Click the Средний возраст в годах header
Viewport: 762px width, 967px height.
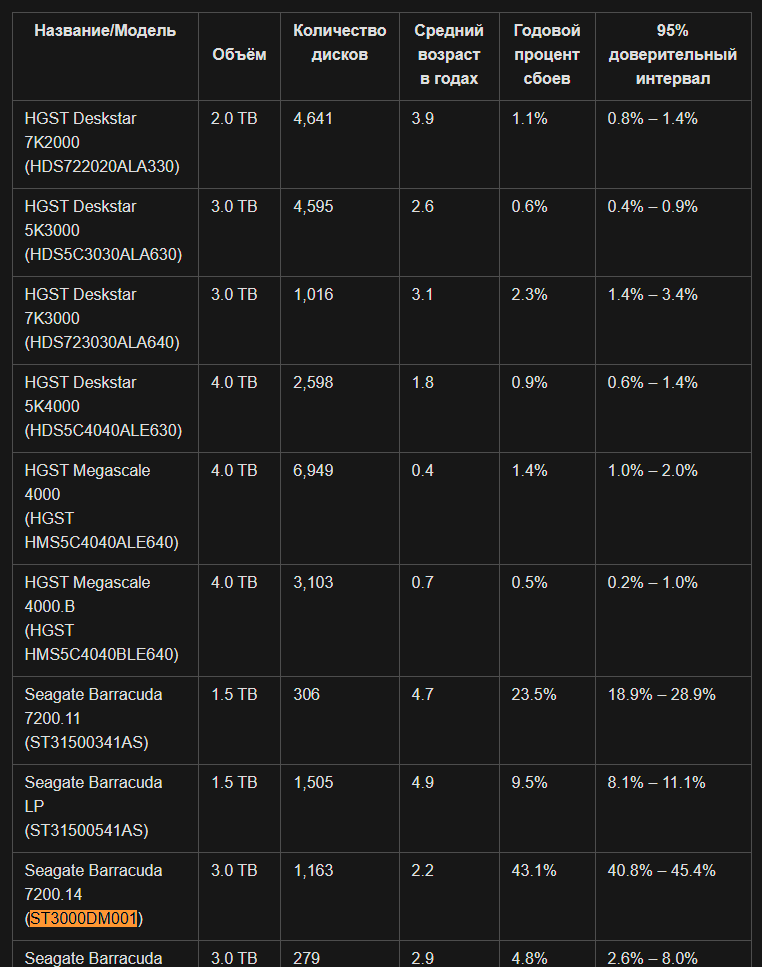(449, 54)
